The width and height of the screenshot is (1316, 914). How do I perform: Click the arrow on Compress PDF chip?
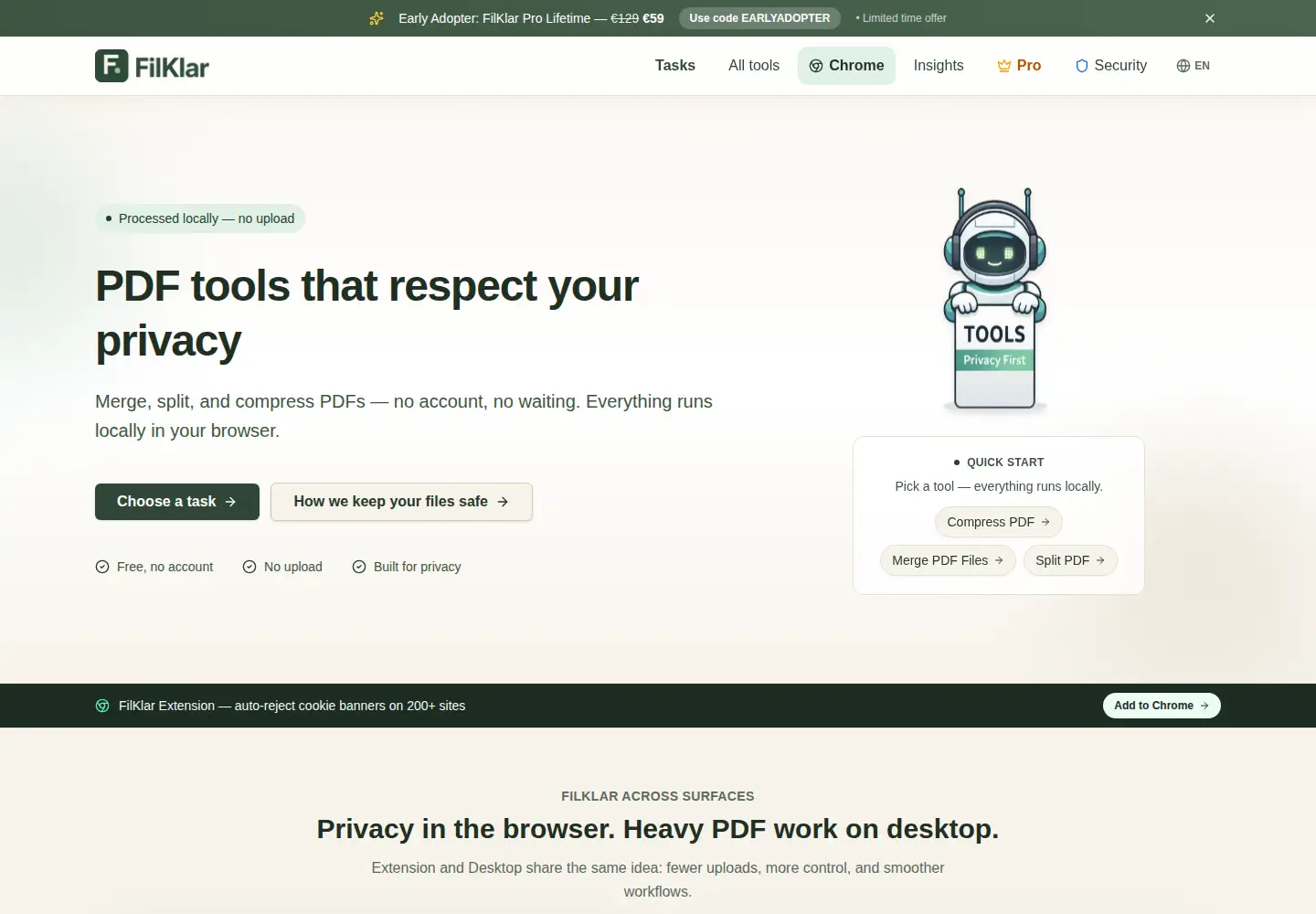pyautogui.click(x=1045, y=522)
